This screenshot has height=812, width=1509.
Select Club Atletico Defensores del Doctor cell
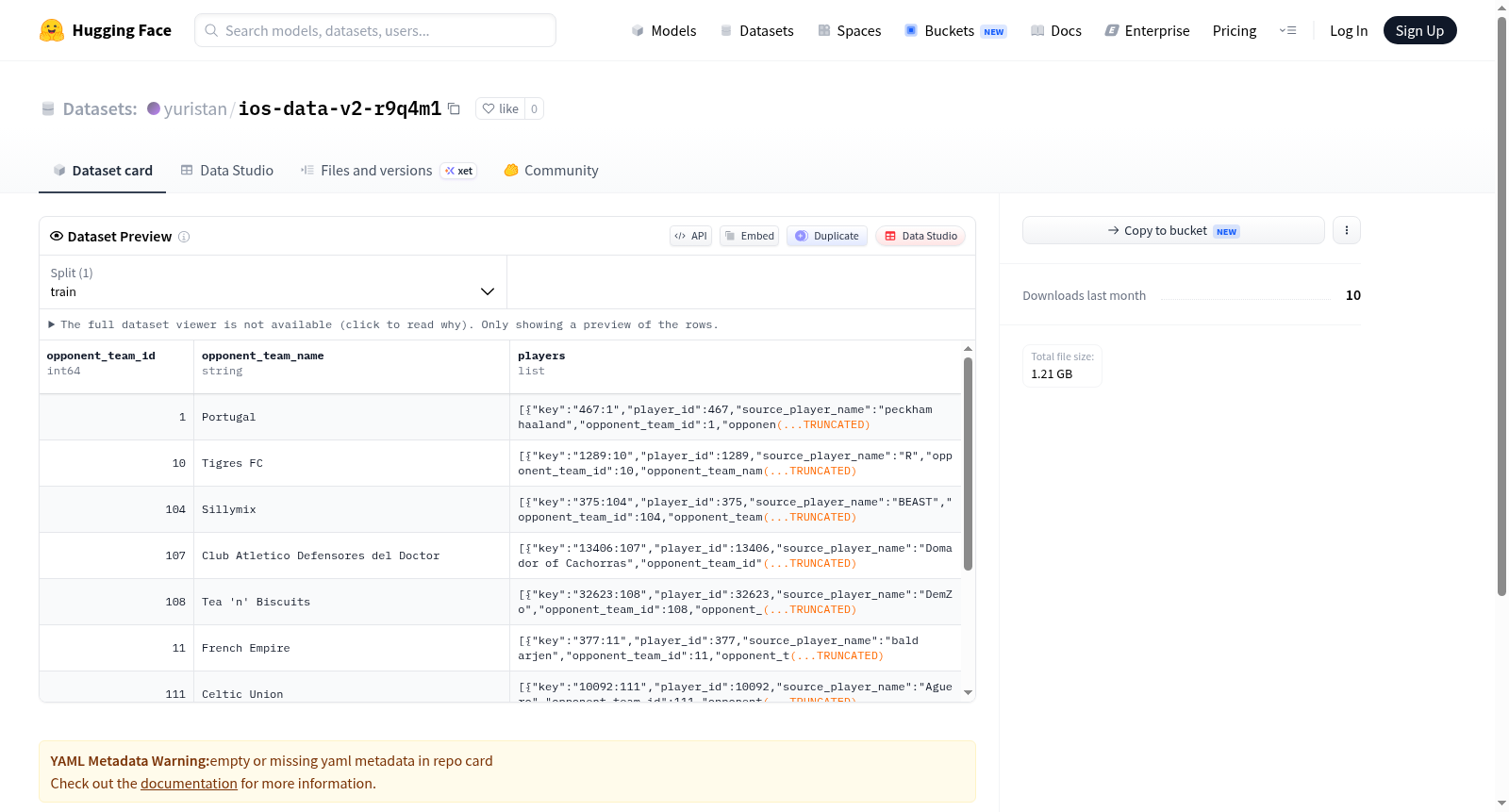[352, 555]
